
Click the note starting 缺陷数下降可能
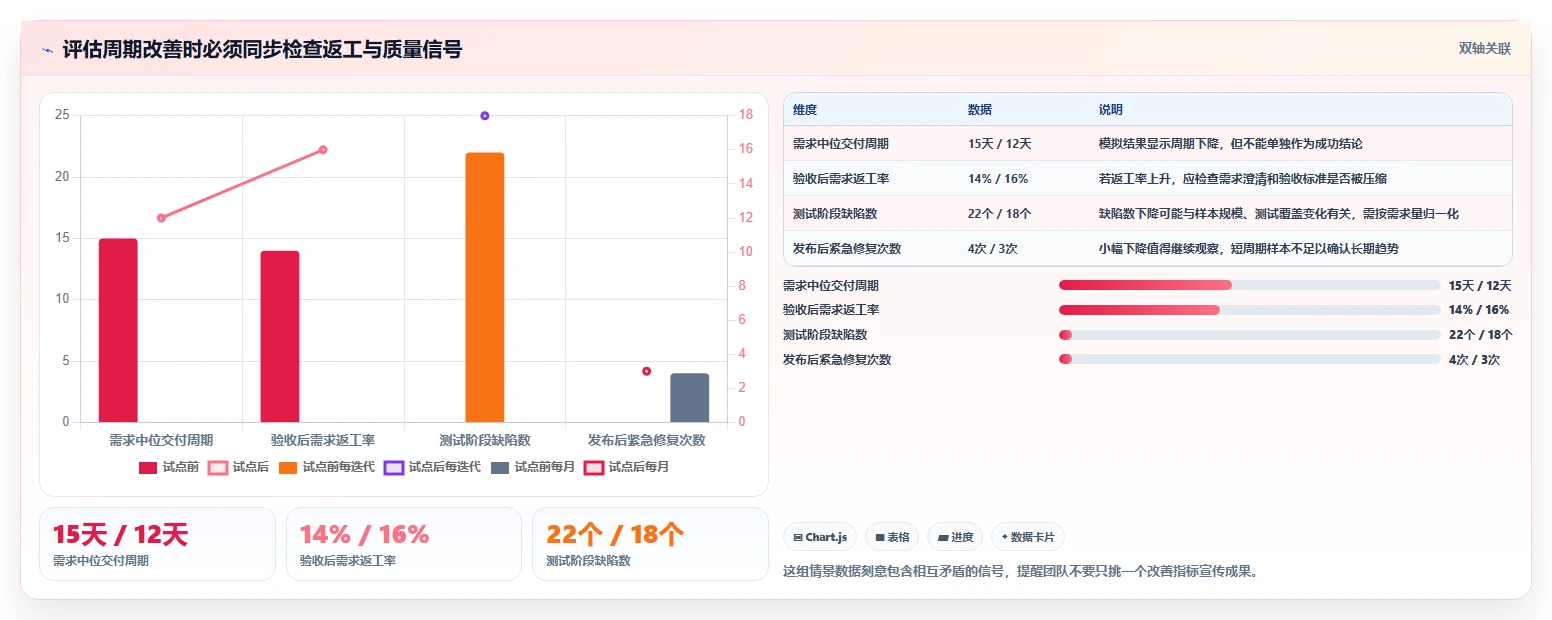(1278, 214)
